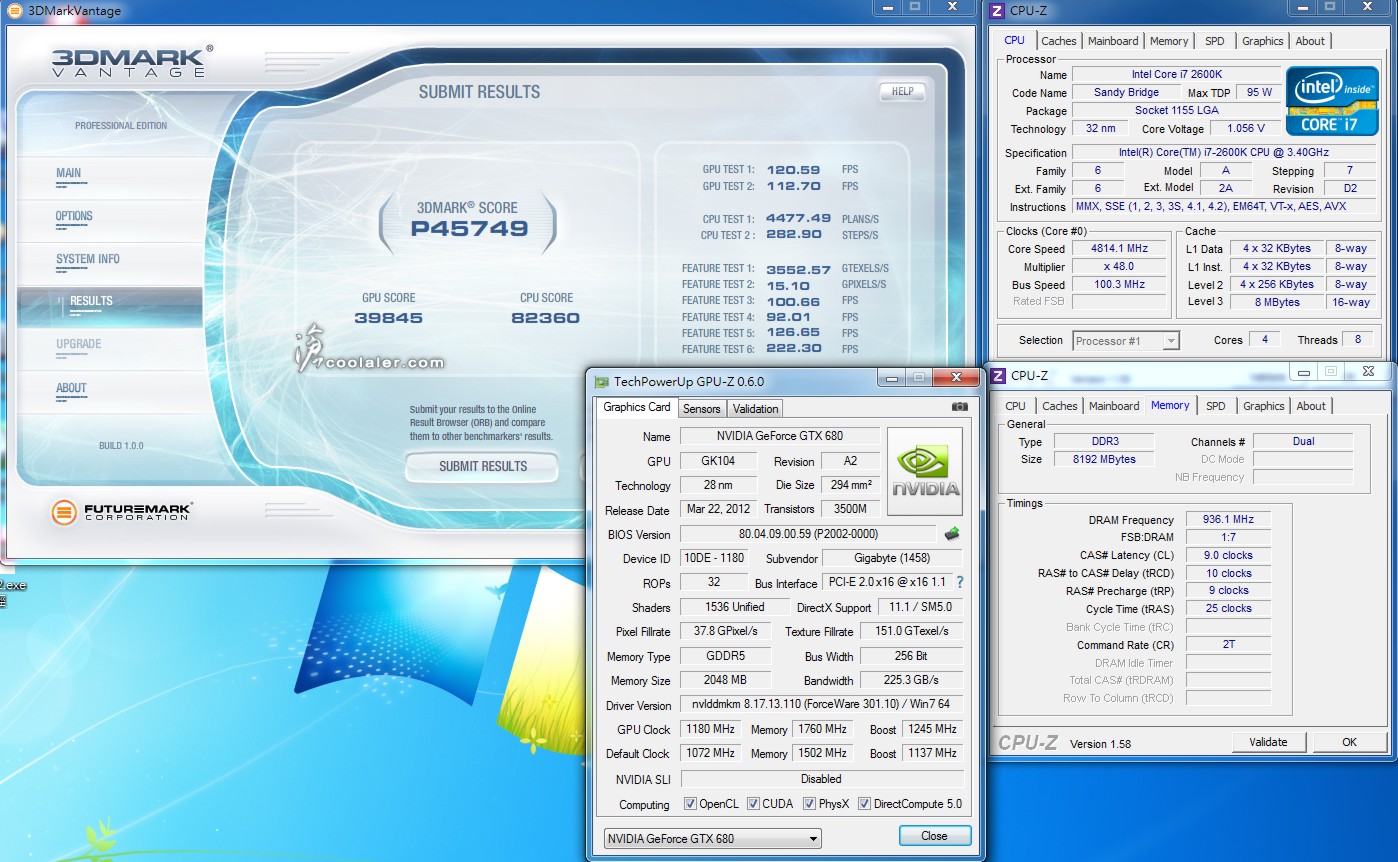Viewport: 1398px width, 862px height.
Task: Click the CAS# Latency value 9.0 clocks
Action: pos(1229,555)
